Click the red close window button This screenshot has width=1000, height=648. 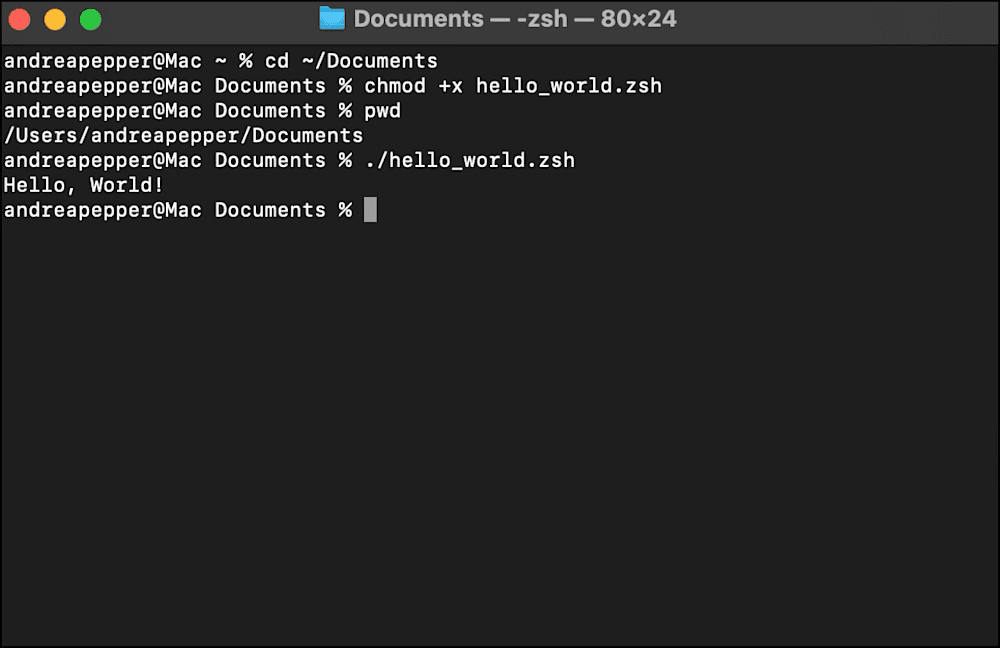pos(20,20)
